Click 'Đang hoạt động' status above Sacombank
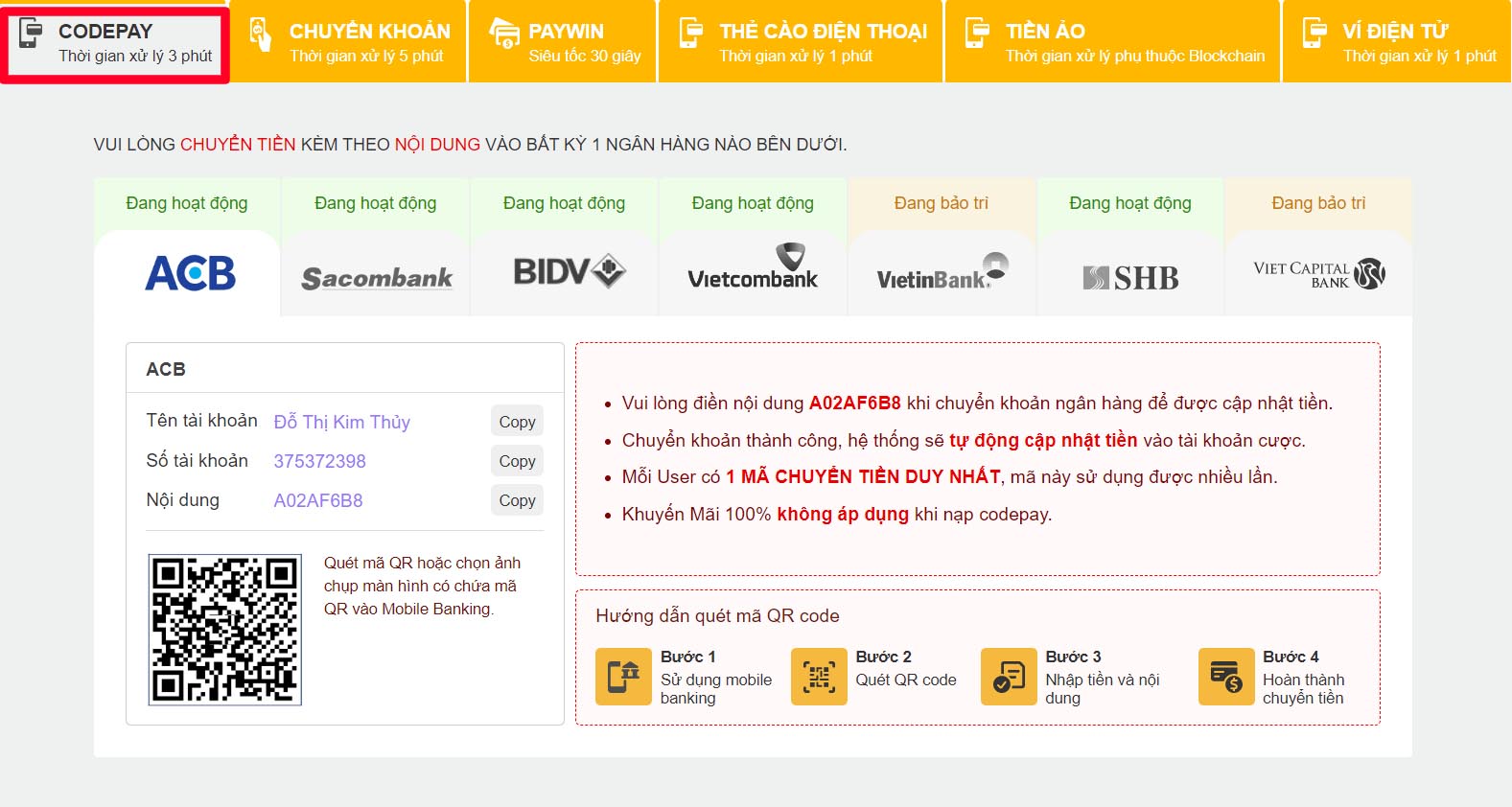 (x=375, y=203)
